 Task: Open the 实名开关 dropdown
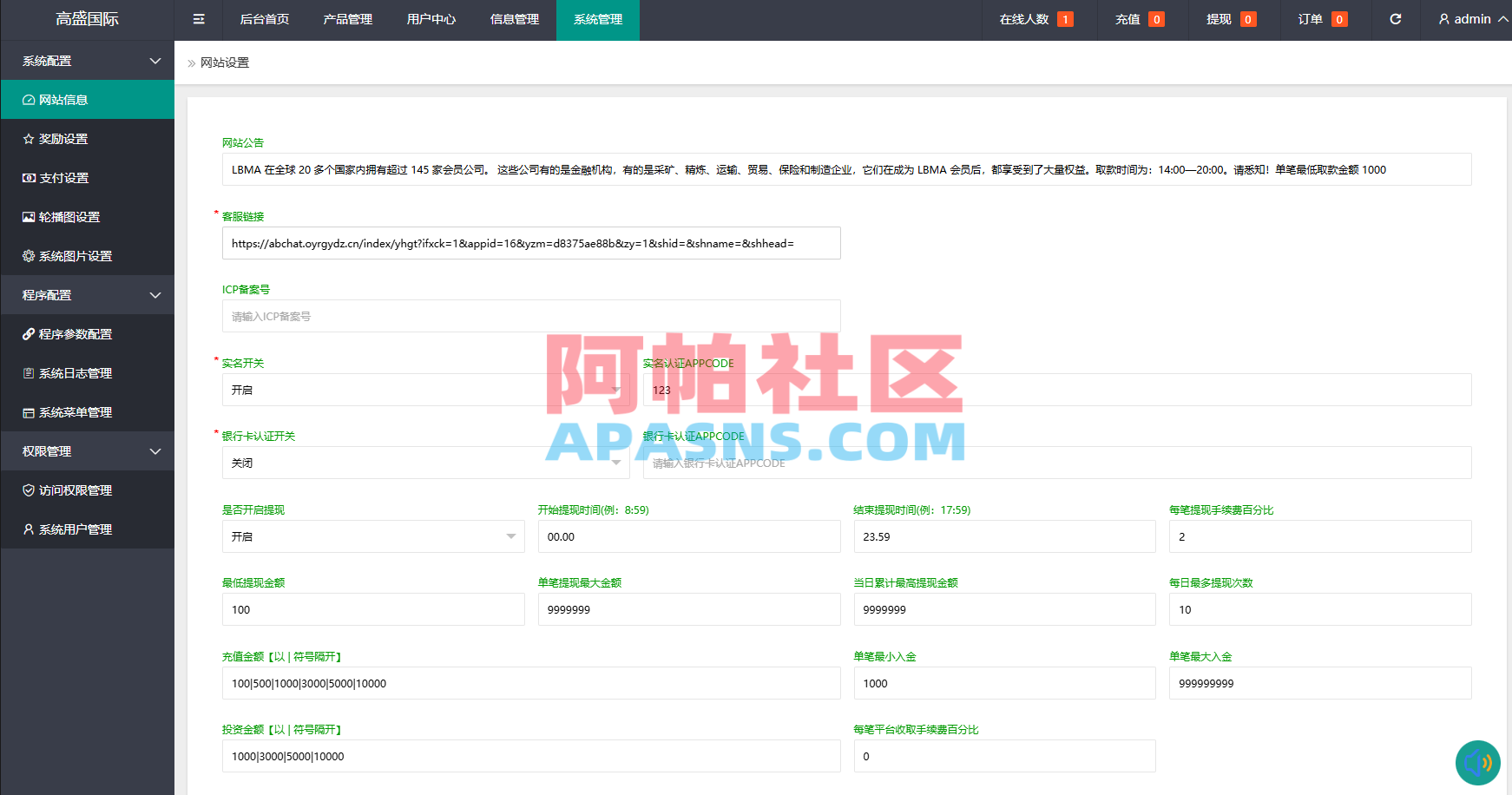point(426,390)
